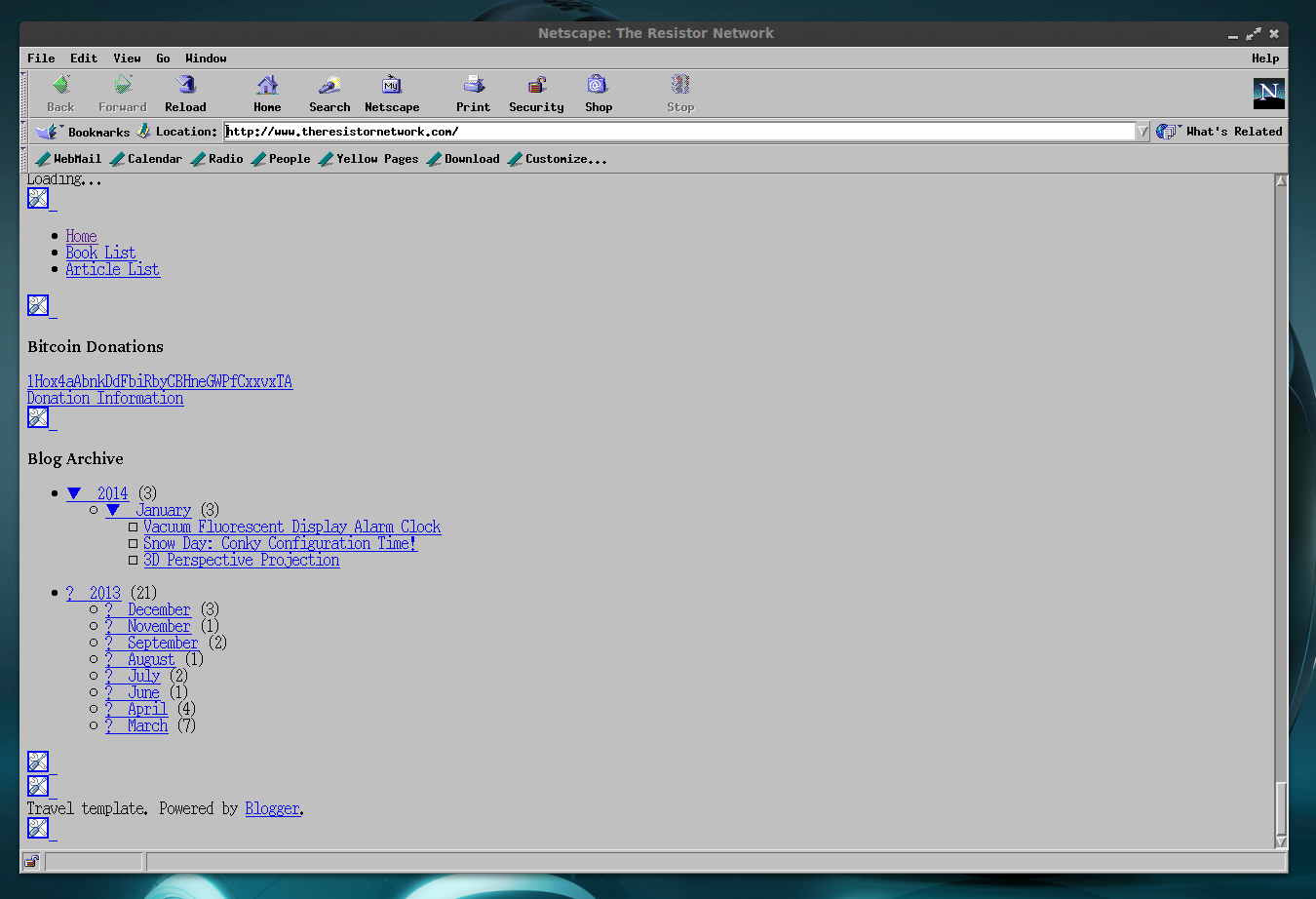This screenshot has width=1316, height=899.
Task: Open the View menu
Action: (x=127, y=59)
